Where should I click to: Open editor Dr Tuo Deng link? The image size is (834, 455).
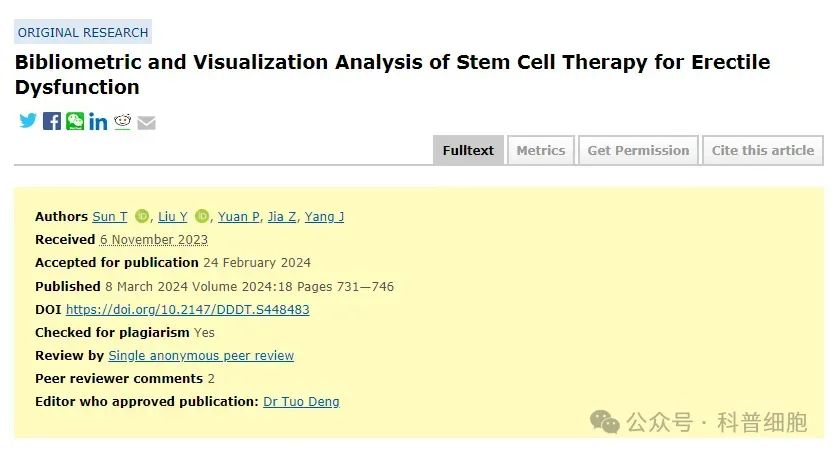point(301,402)
